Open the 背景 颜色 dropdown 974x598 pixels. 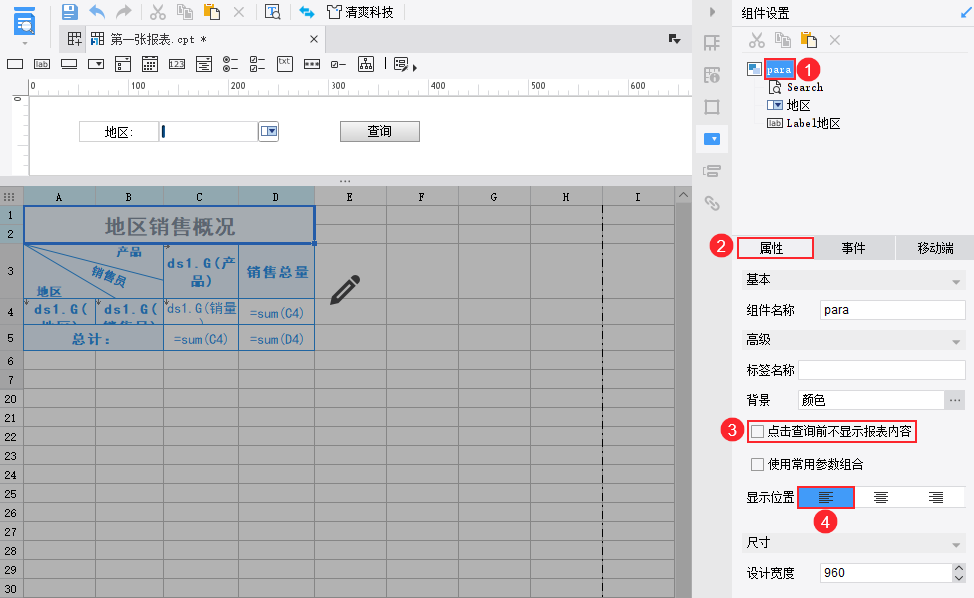point(871,401)
